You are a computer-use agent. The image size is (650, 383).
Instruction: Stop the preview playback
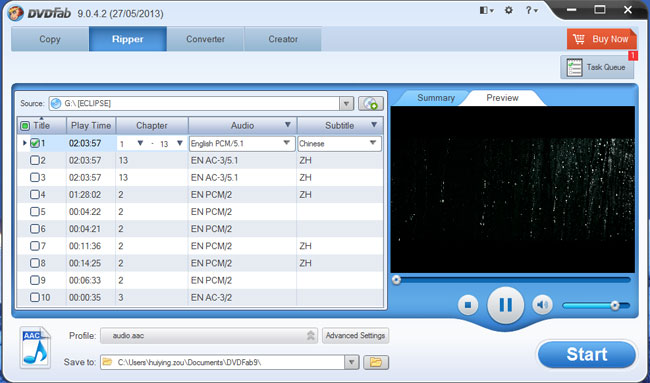click(x=468, y=305)
